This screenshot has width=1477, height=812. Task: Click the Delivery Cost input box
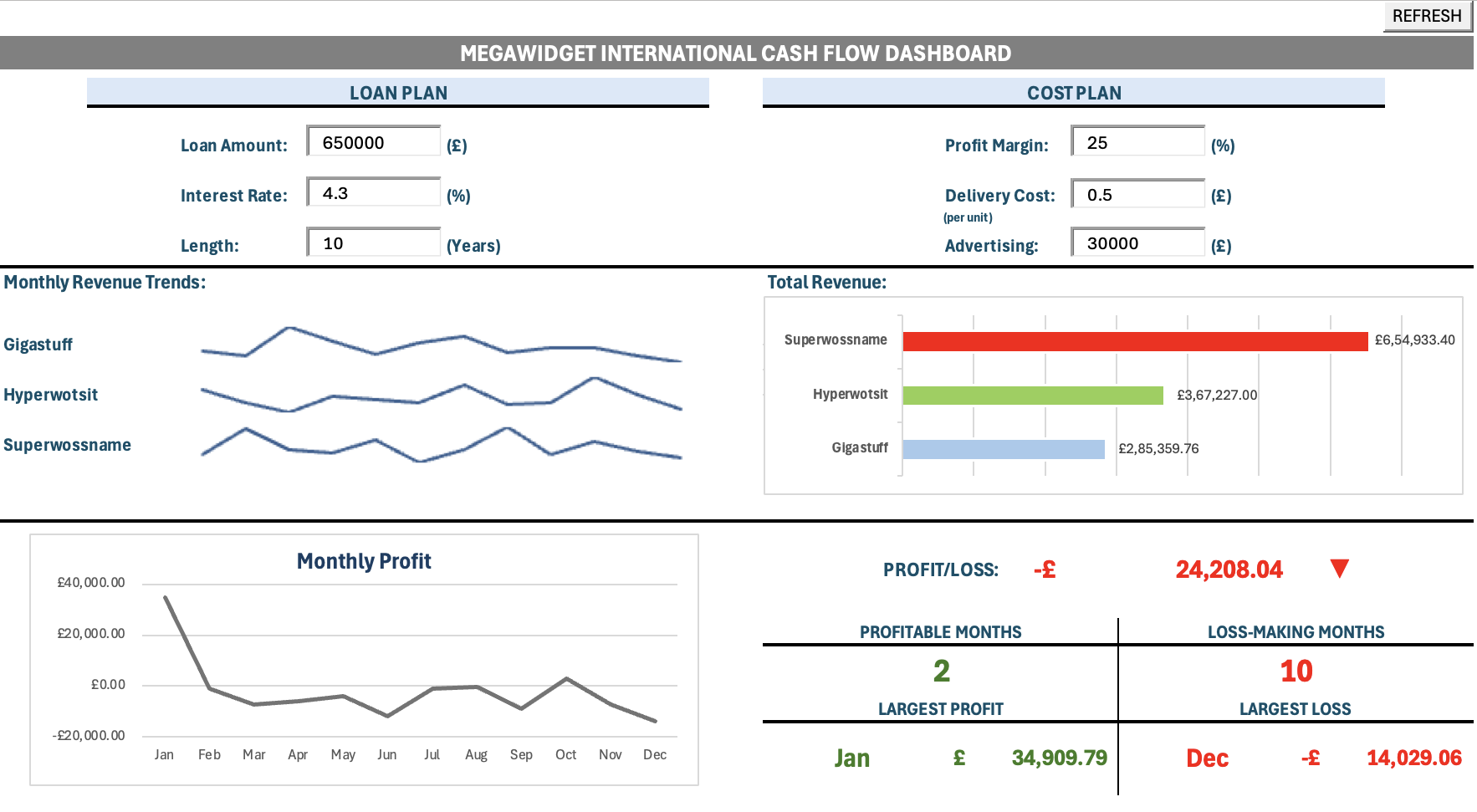click(x=1137, y=194)
